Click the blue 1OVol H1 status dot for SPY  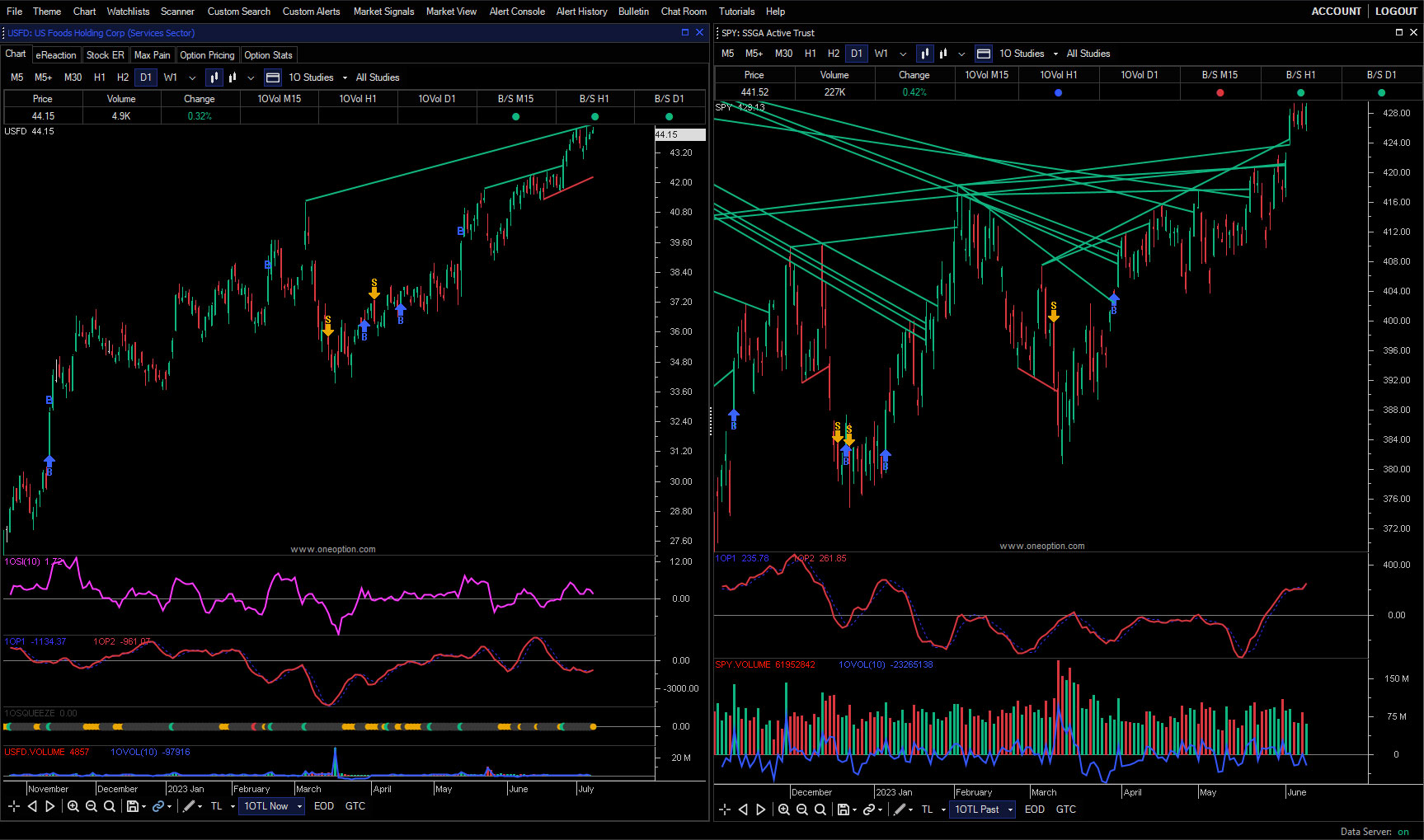tap(1058, 93)
